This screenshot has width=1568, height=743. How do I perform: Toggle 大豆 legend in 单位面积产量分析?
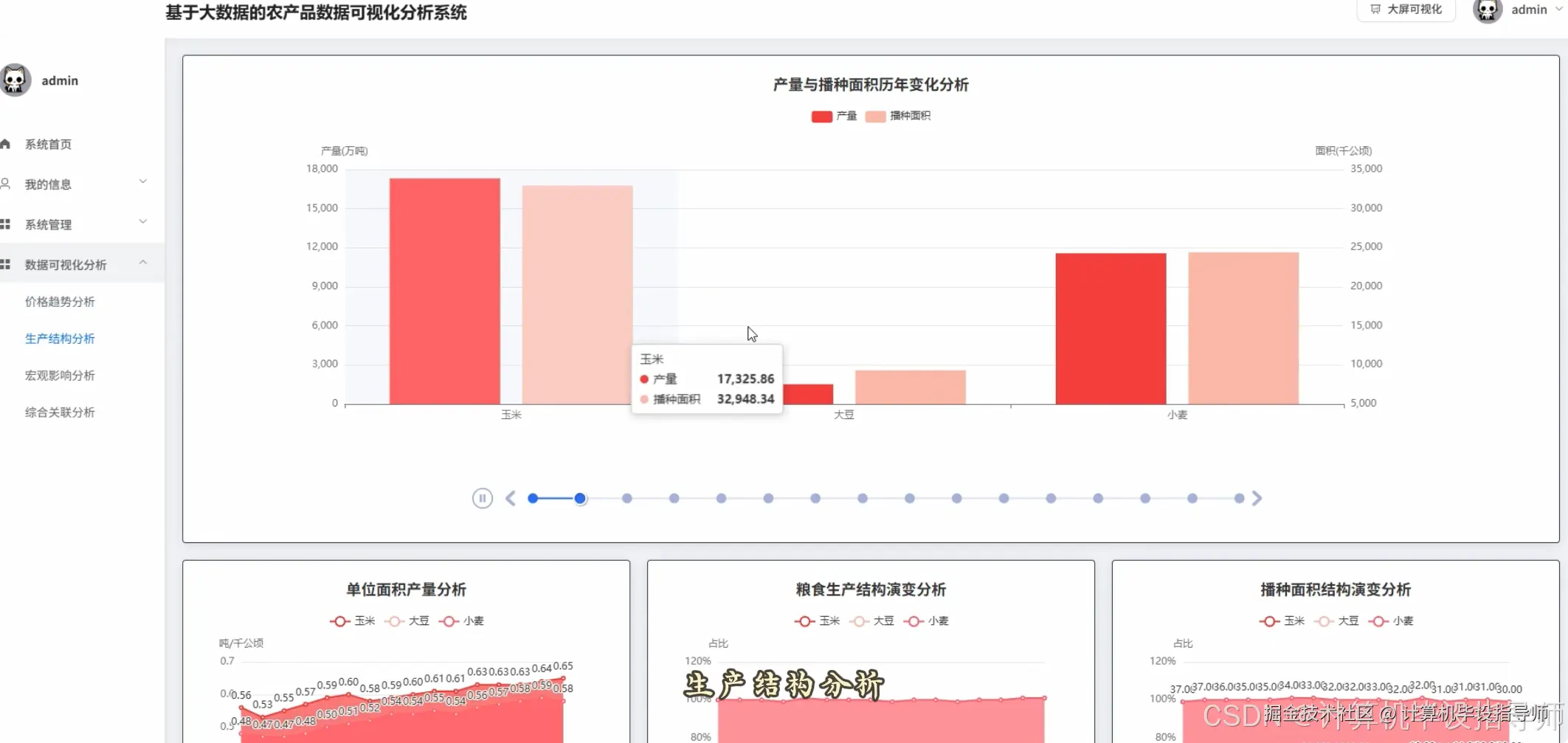tap(407, 621)
